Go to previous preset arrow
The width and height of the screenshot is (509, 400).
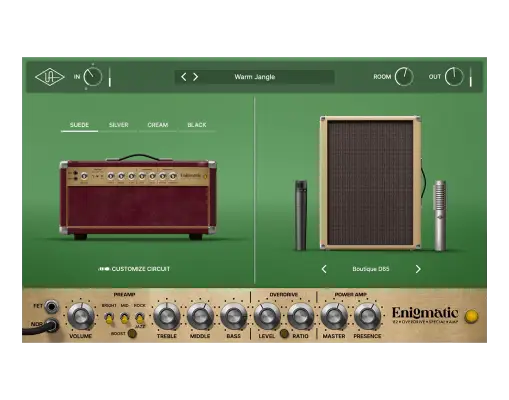[184, 77]
